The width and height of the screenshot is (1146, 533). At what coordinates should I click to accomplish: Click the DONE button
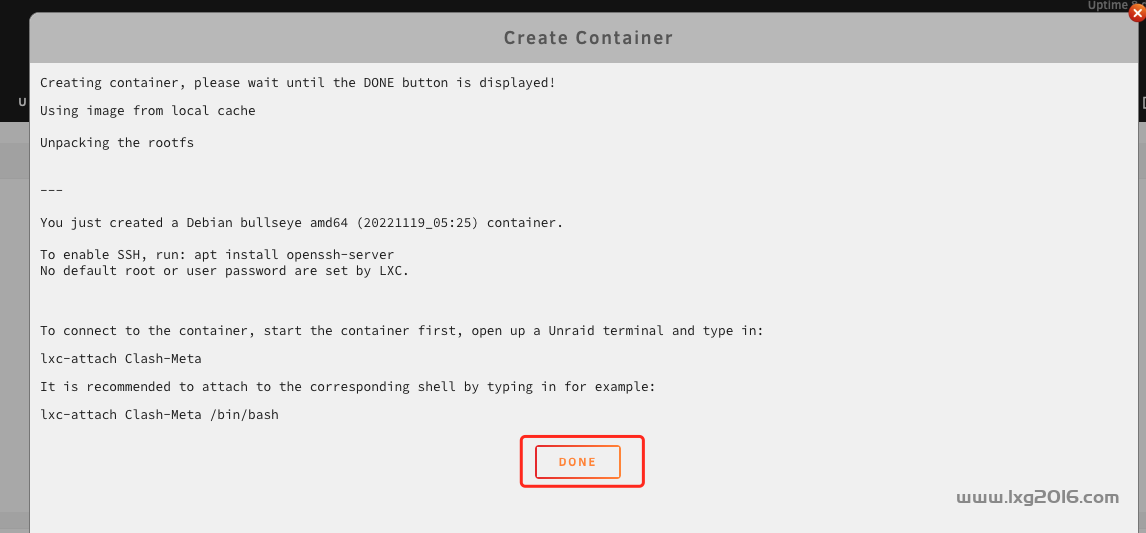[577, 462]
